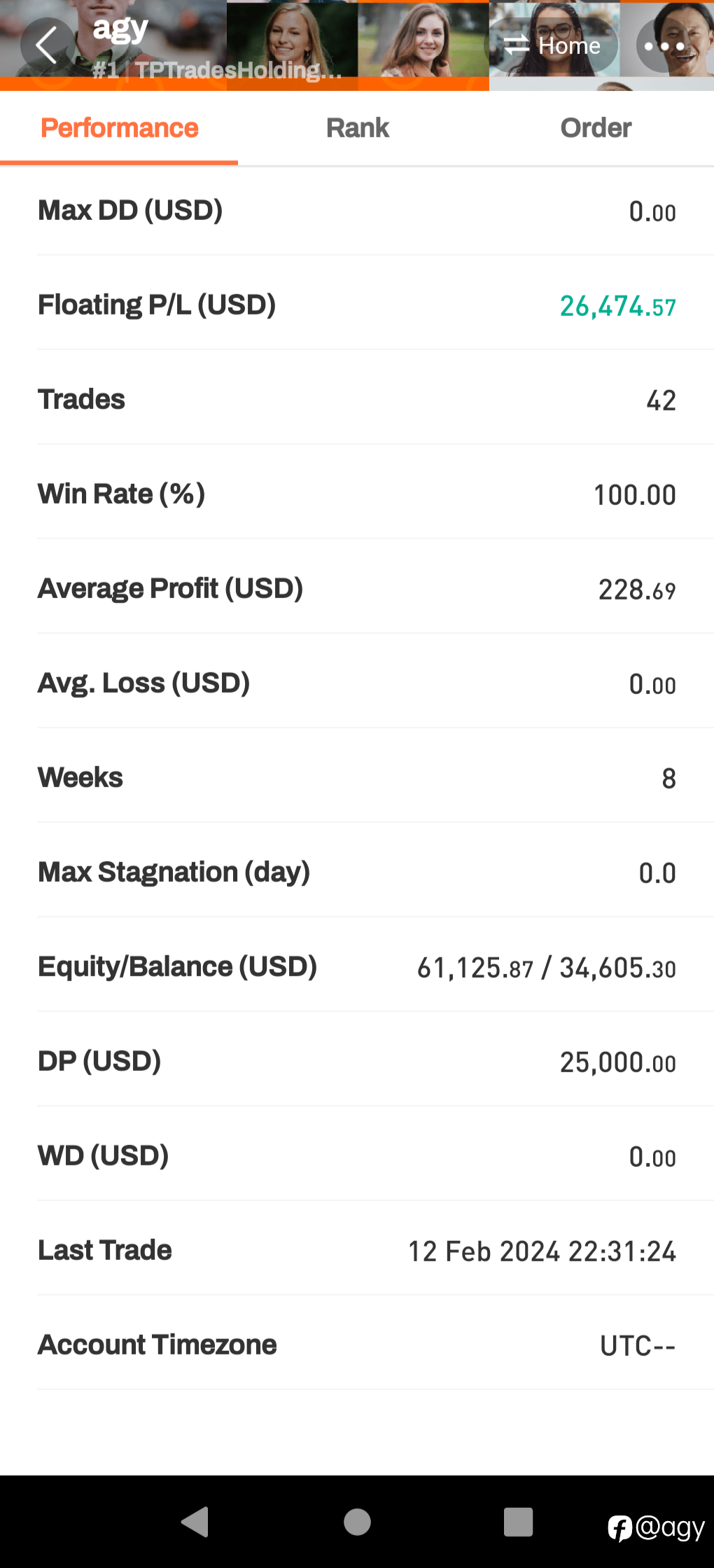Tap the Android home circle button
This screenshot has height=1568, width=714.
click(357, 1522)
